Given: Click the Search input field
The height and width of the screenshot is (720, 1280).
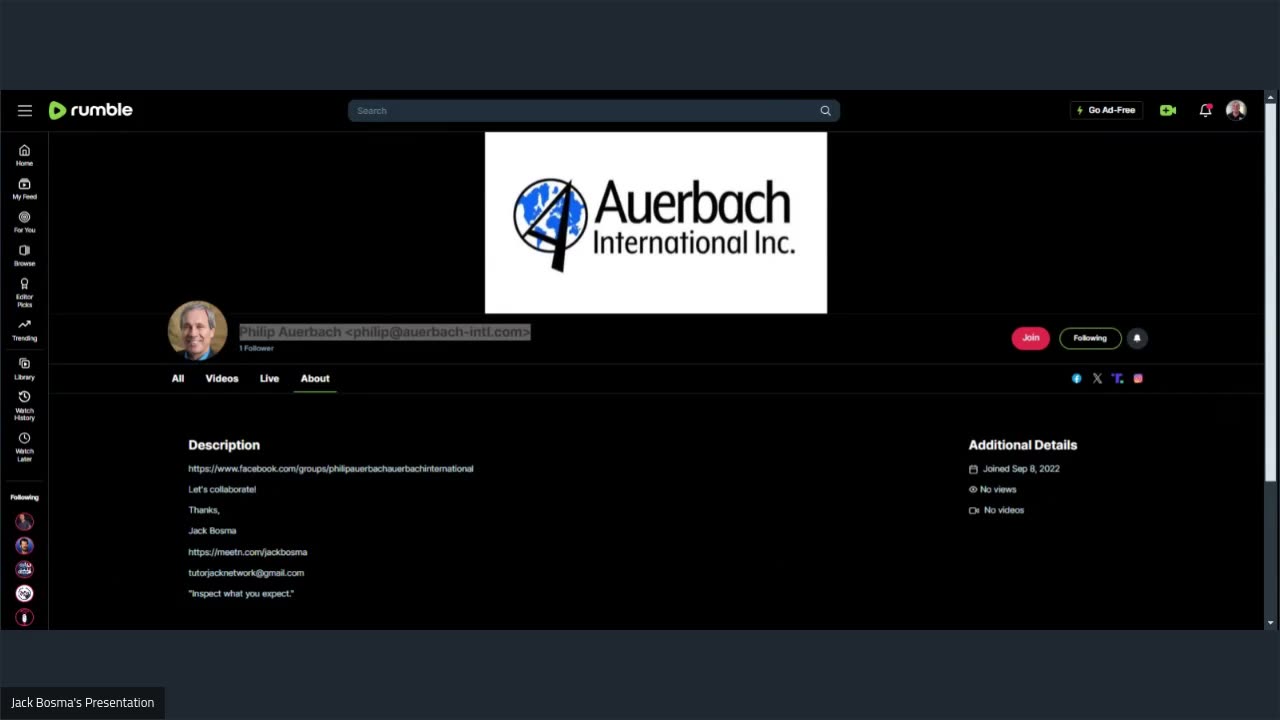Looking at the screenshot, I should 586,111.
